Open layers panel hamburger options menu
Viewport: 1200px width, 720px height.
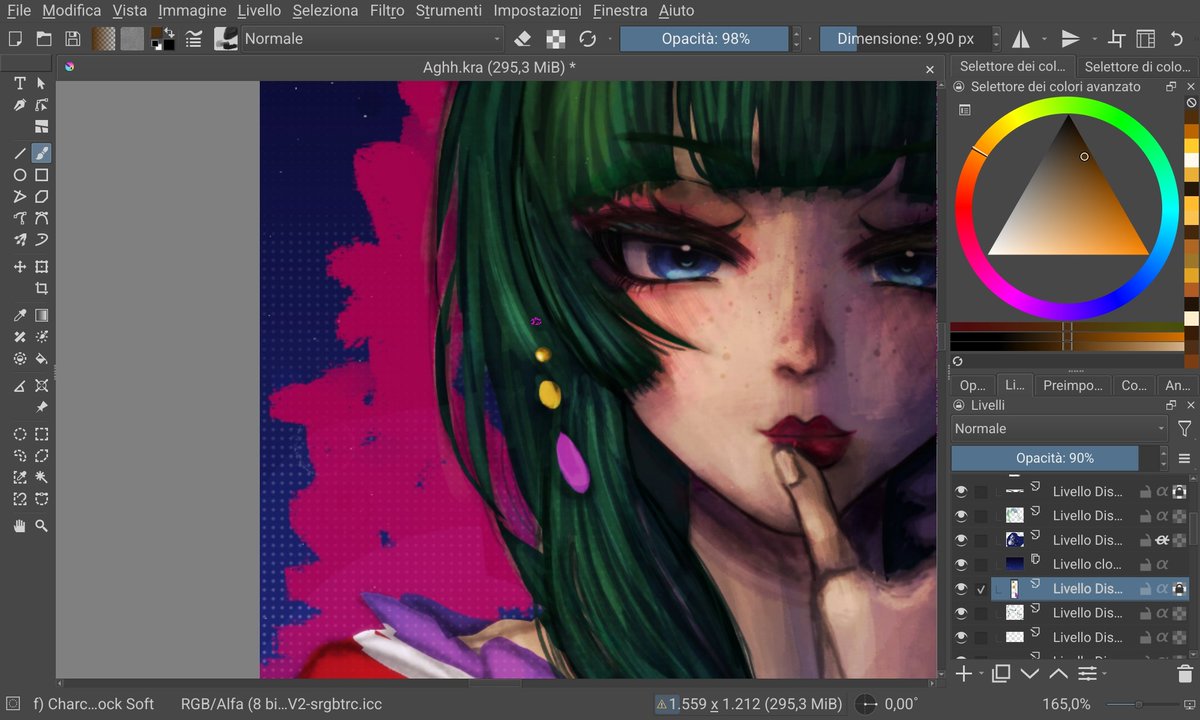pos(1185,458)
